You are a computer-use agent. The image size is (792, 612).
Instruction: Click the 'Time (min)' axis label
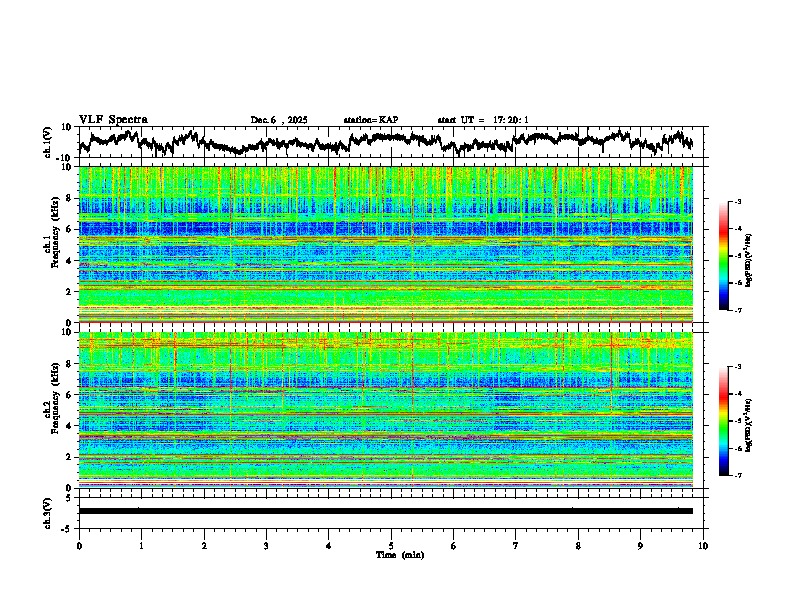point(400,555)
